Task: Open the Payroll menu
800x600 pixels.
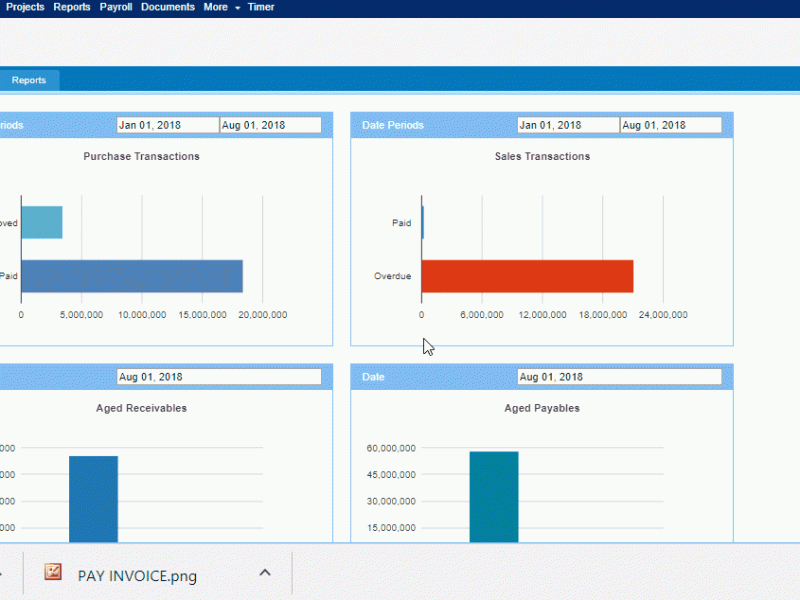Action: [x=116, y=7]
